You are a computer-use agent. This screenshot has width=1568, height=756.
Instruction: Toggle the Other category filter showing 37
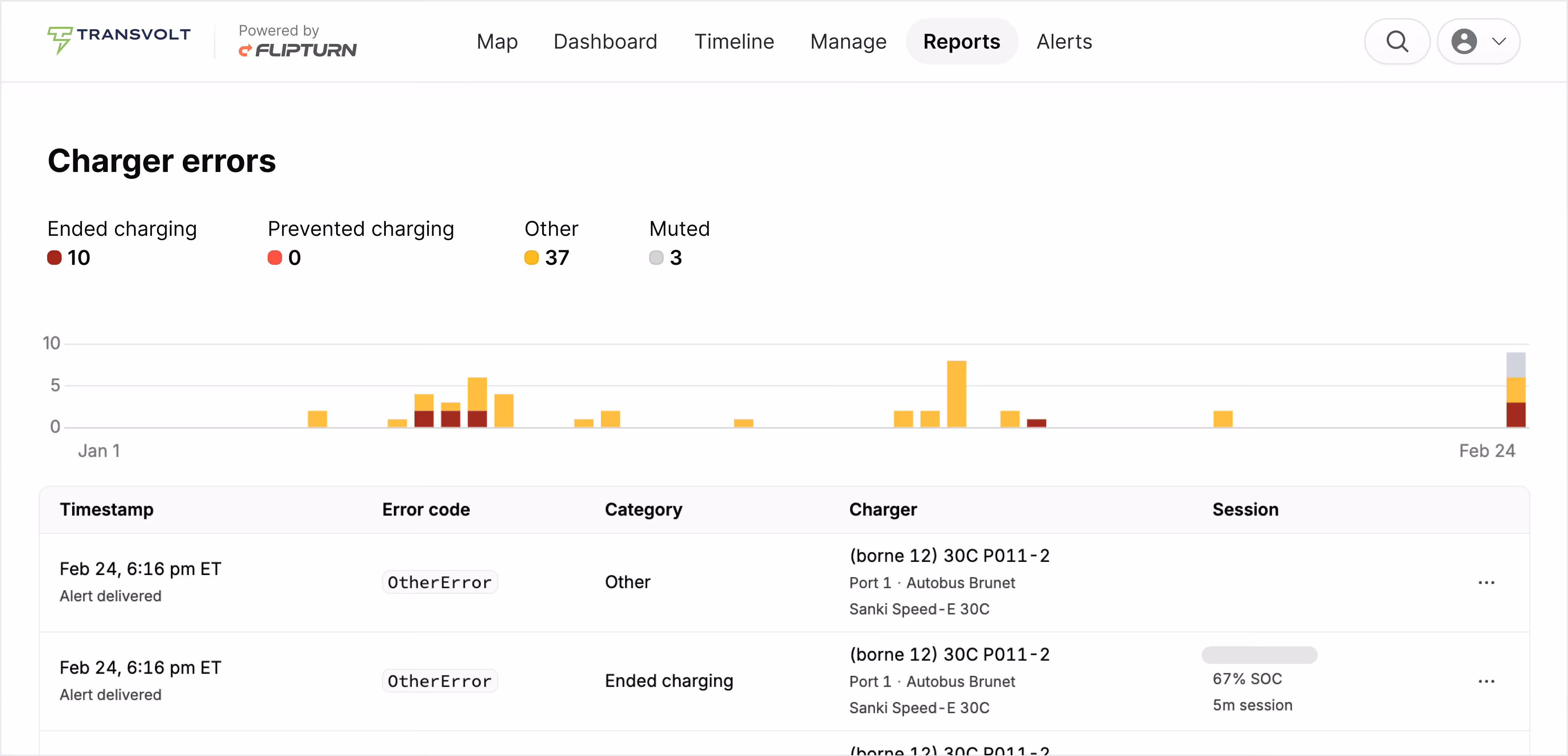[x=546, y=243]
